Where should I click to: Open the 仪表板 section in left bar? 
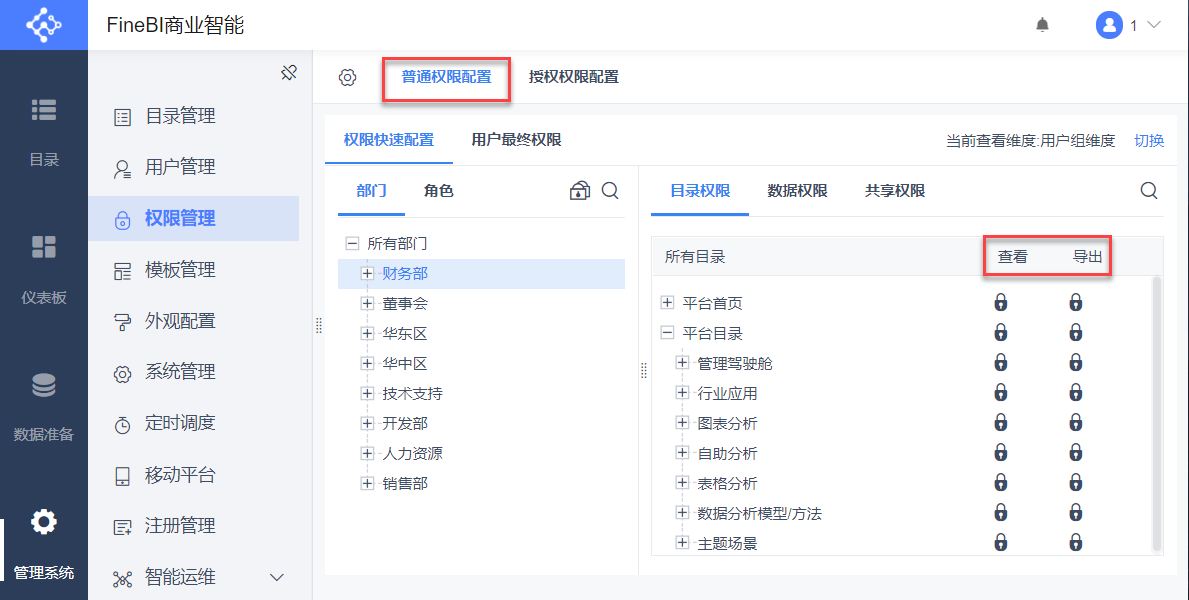tap(44, 267)
